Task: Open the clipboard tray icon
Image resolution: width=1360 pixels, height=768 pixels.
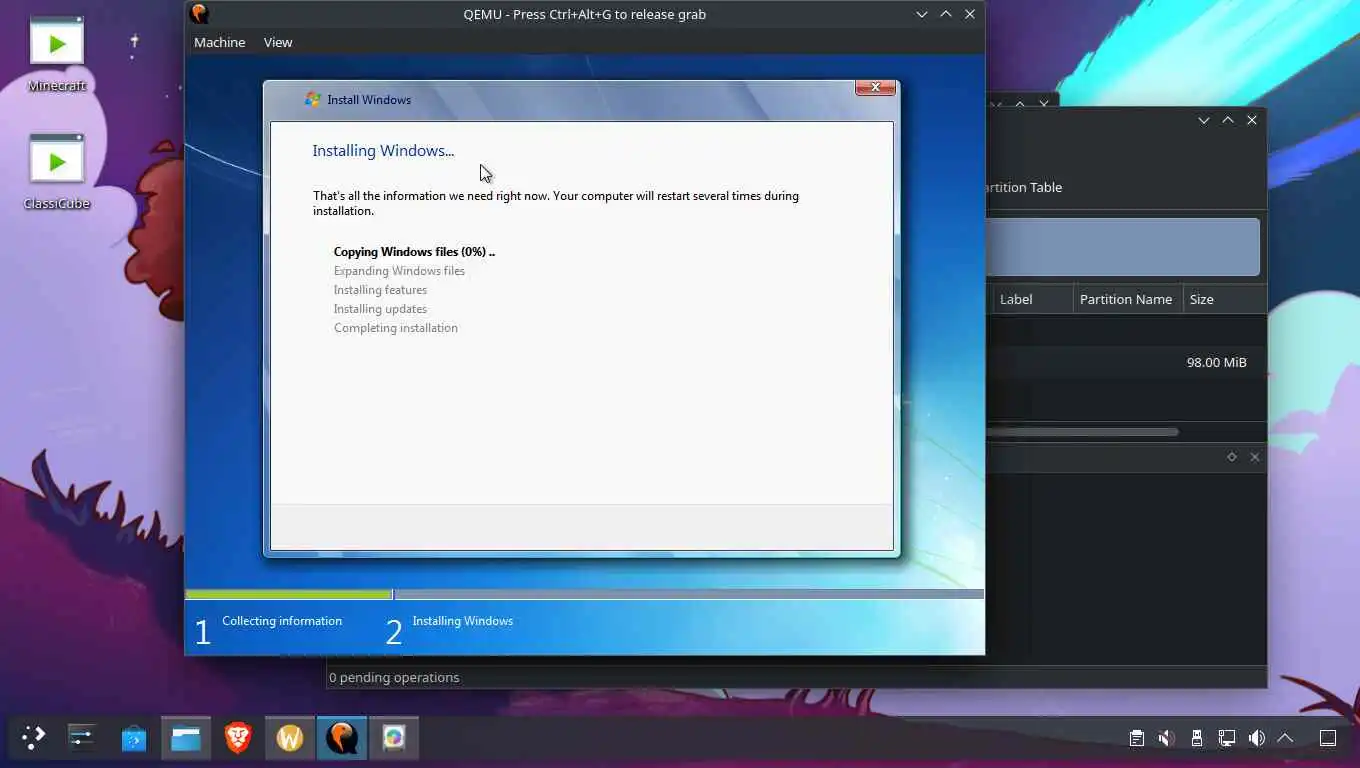Action: pos(1136,738)
